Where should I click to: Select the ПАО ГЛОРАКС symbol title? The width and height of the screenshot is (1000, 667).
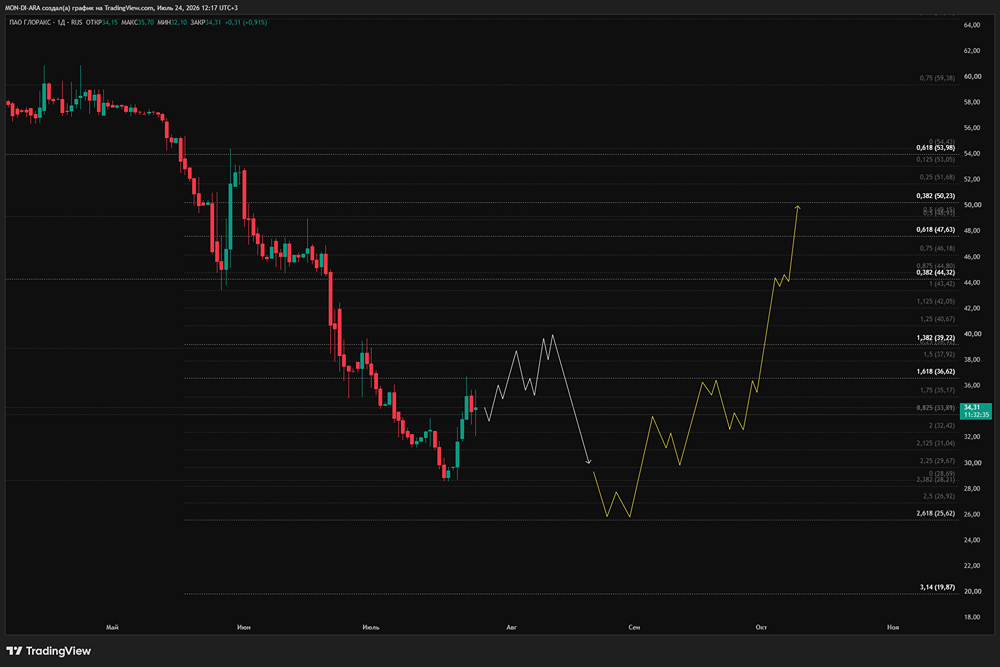30,22
